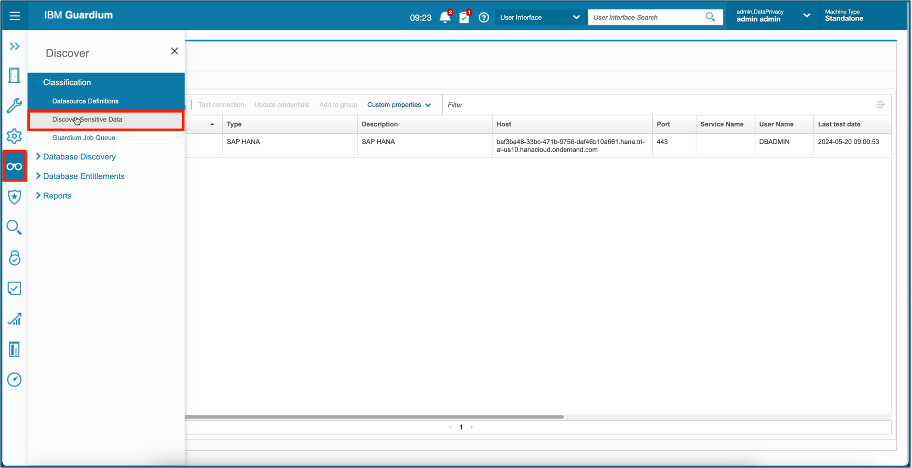912x468 pixels.
Task: Click the search magnifier in header
Action: 710,17
